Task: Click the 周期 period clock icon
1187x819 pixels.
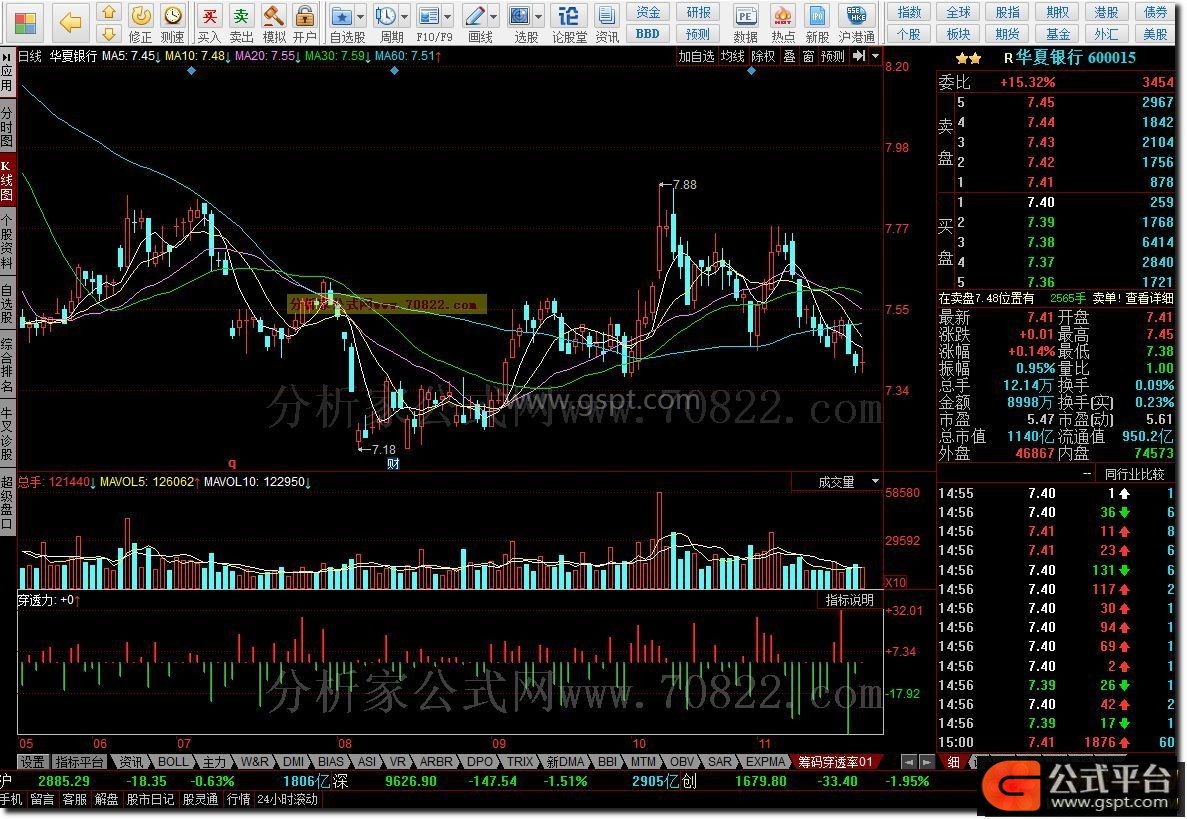Action: (386, 23)
